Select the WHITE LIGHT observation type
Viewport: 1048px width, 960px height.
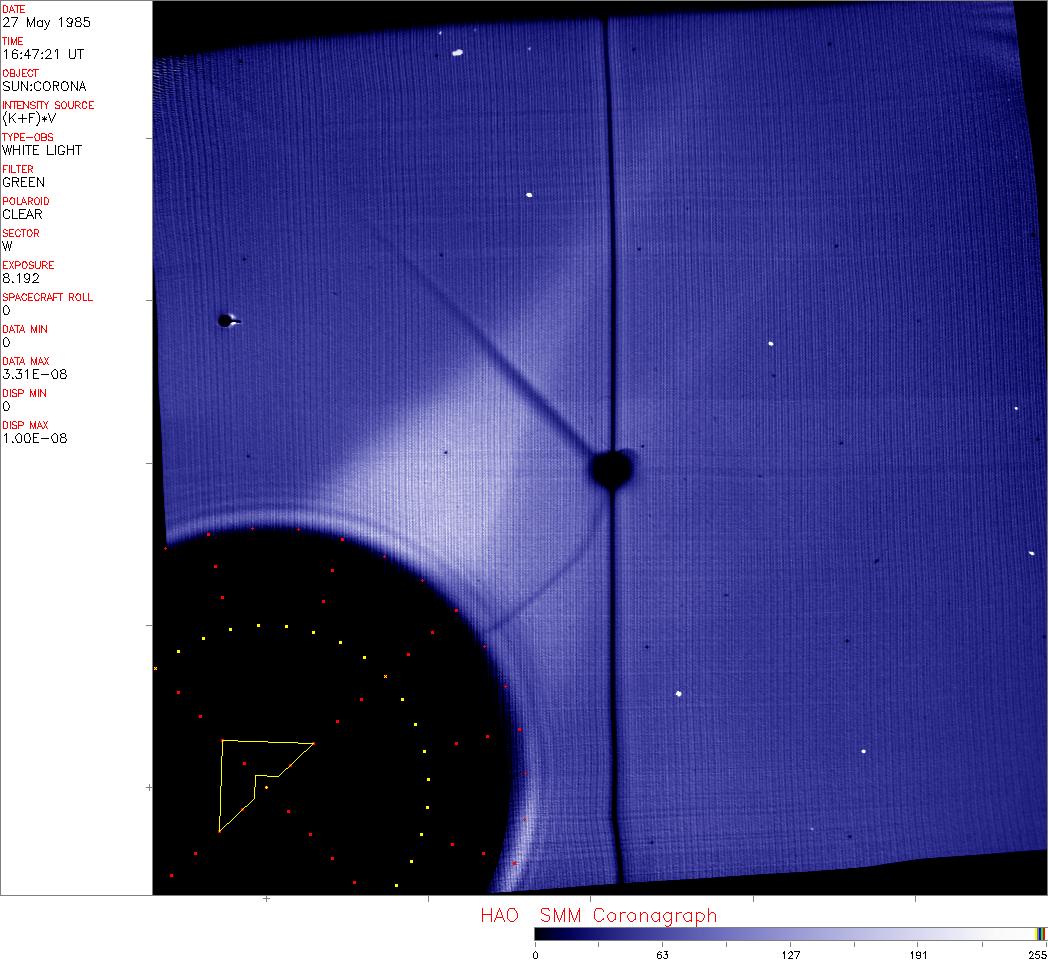click(x=42, y=150)
